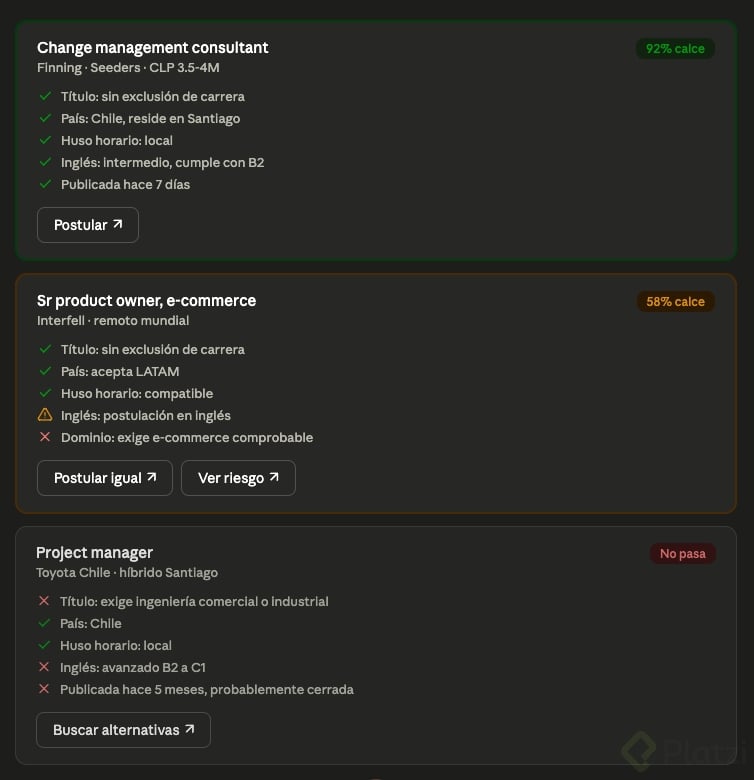Open the Project manager job title
Screen dimensions: 754x780
click(94, 553)
